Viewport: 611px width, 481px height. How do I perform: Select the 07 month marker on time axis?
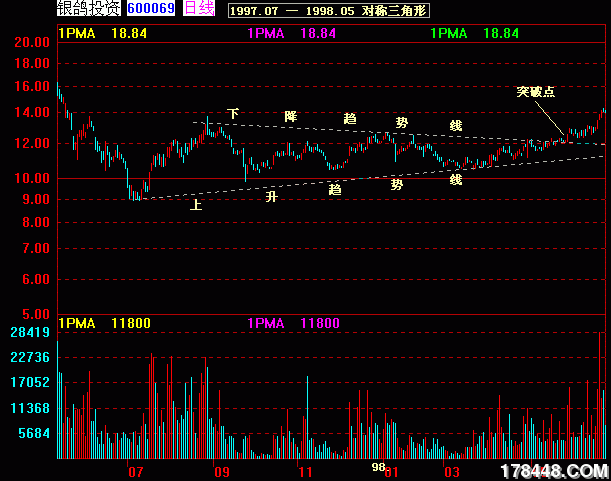137,472
